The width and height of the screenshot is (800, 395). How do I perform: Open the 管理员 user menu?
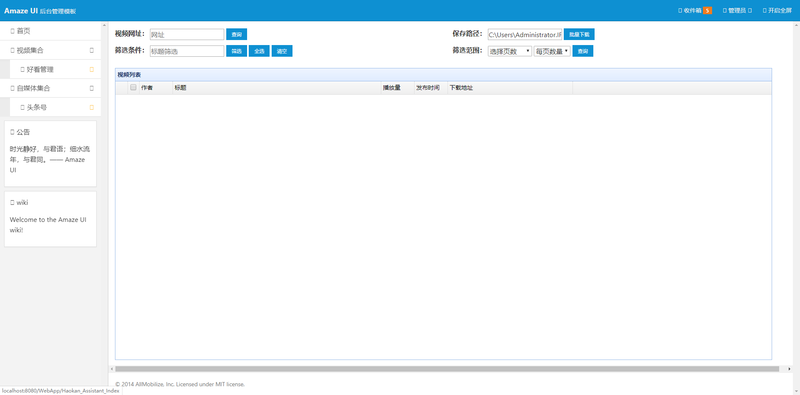pyautogui.click(x=737, y=10)
